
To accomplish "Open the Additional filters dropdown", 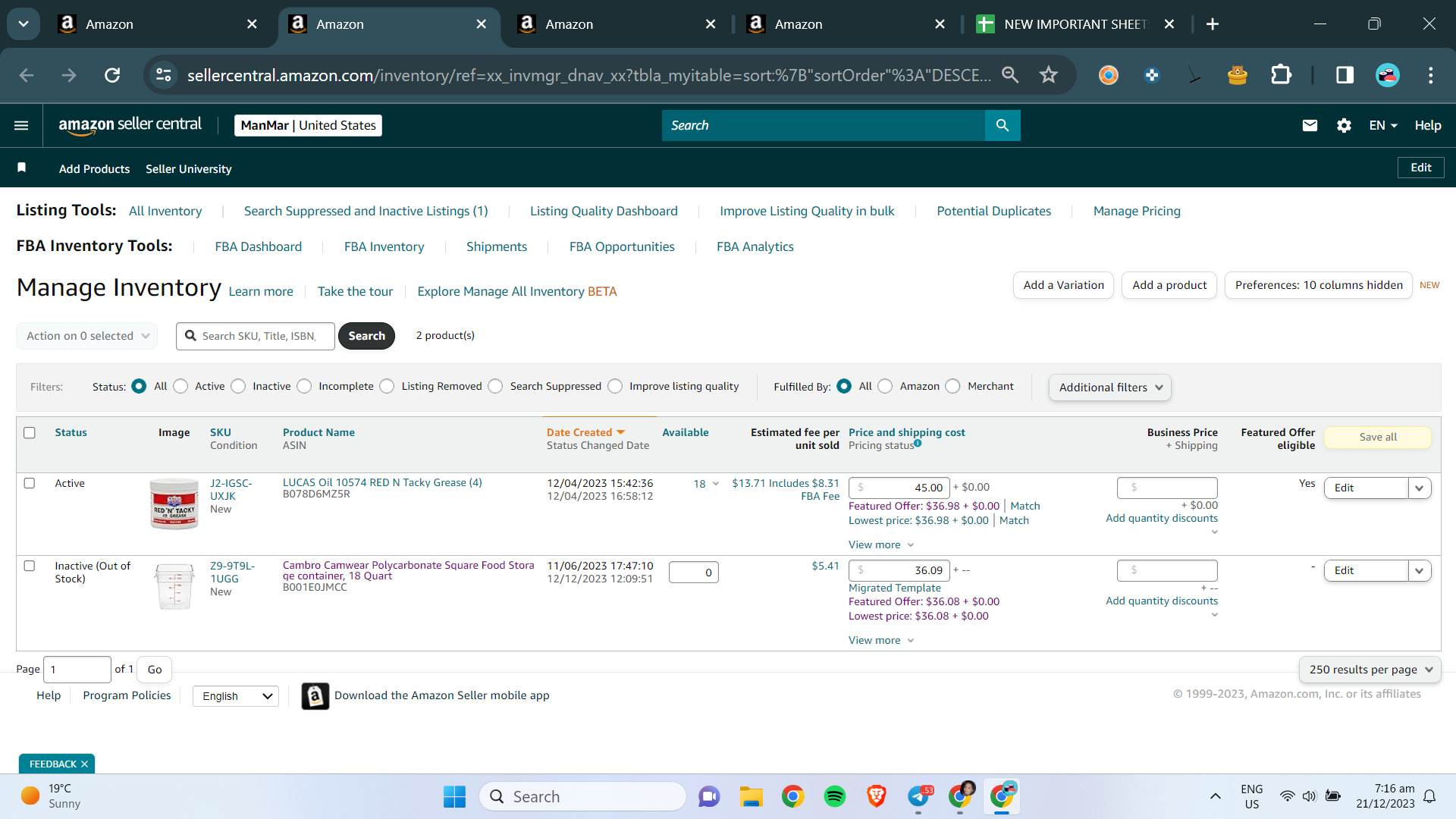I will (x=1110, y=388).
